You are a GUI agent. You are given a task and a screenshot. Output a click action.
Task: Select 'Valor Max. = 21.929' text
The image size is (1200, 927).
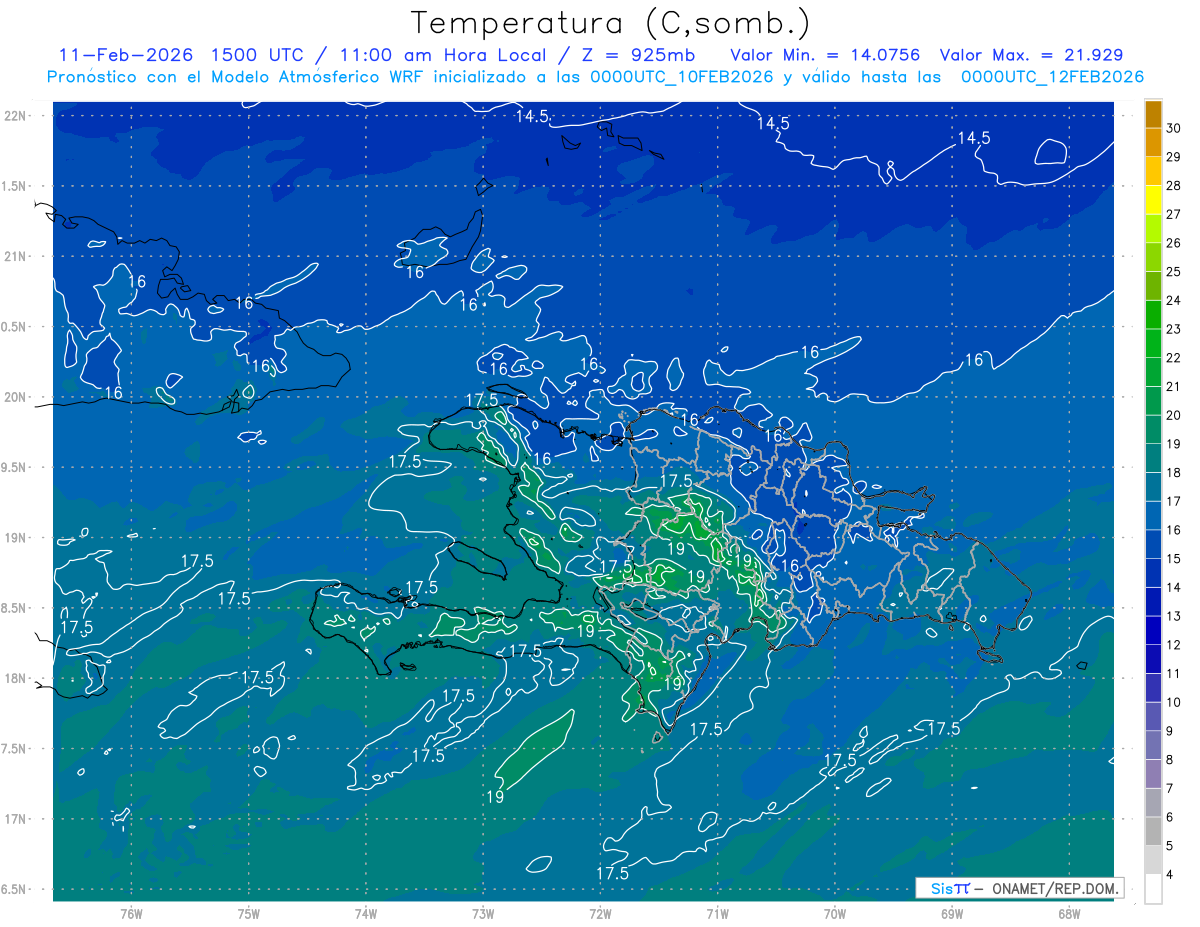click(1031, 55)
